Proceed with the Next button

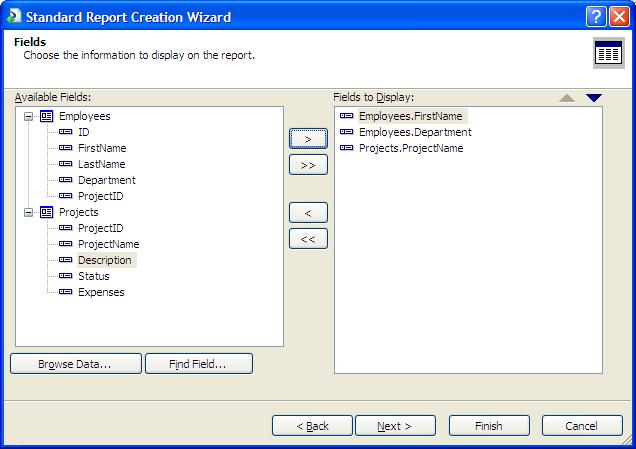point(395,426)
